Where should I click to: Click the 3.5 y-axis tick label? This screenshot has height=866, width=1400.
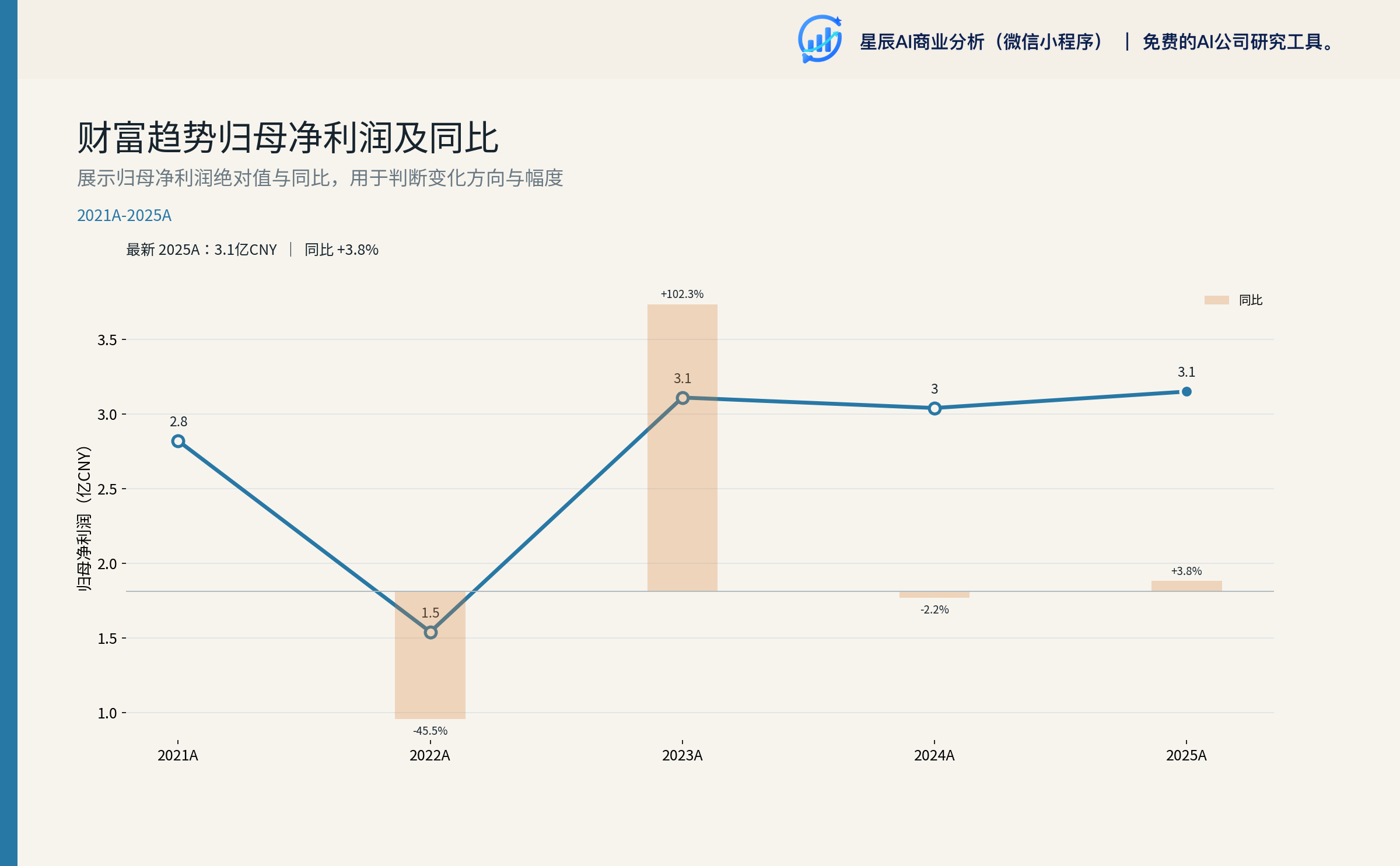107,340
